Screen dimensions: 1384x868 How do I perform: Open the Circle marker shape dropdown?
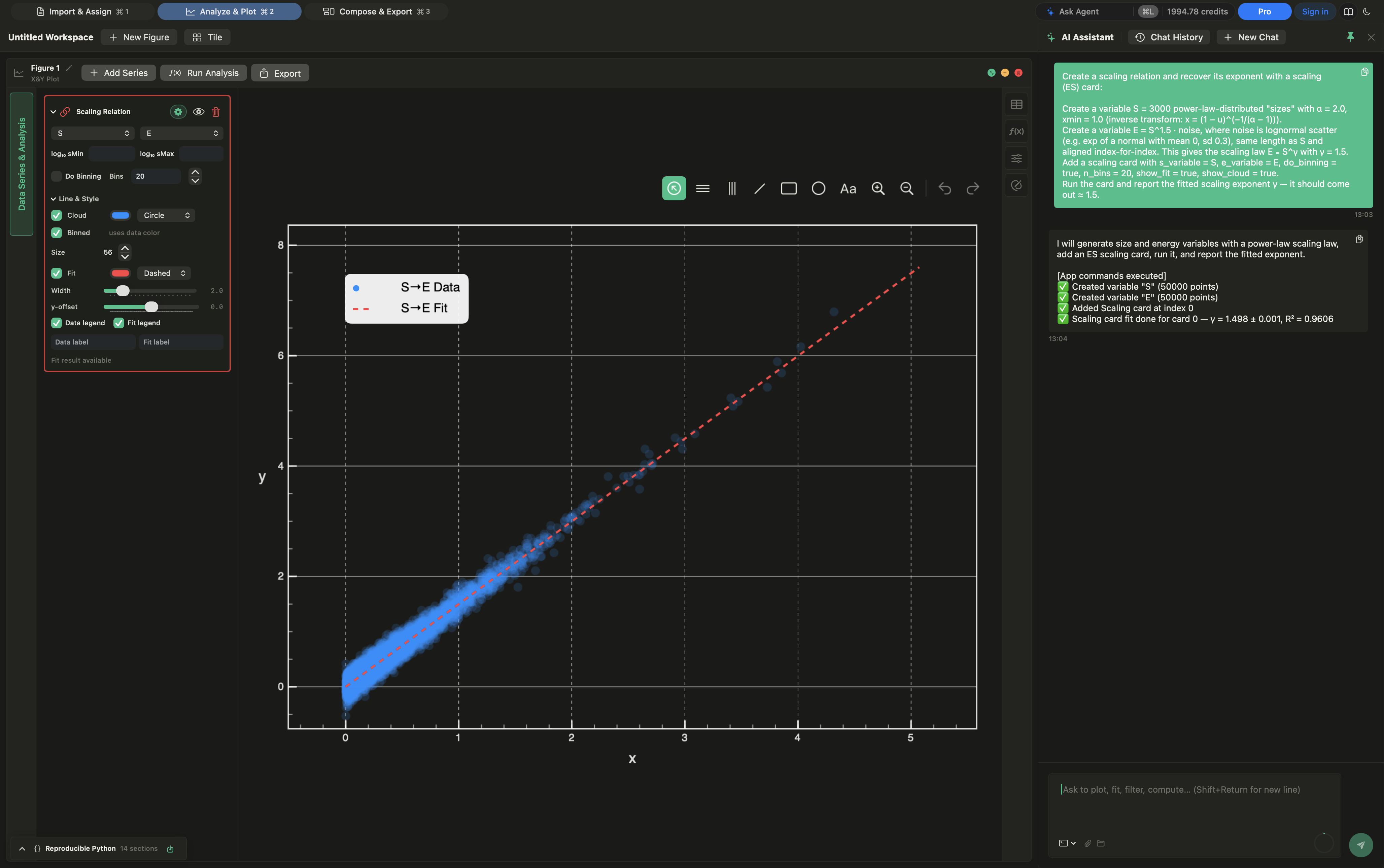166,215
